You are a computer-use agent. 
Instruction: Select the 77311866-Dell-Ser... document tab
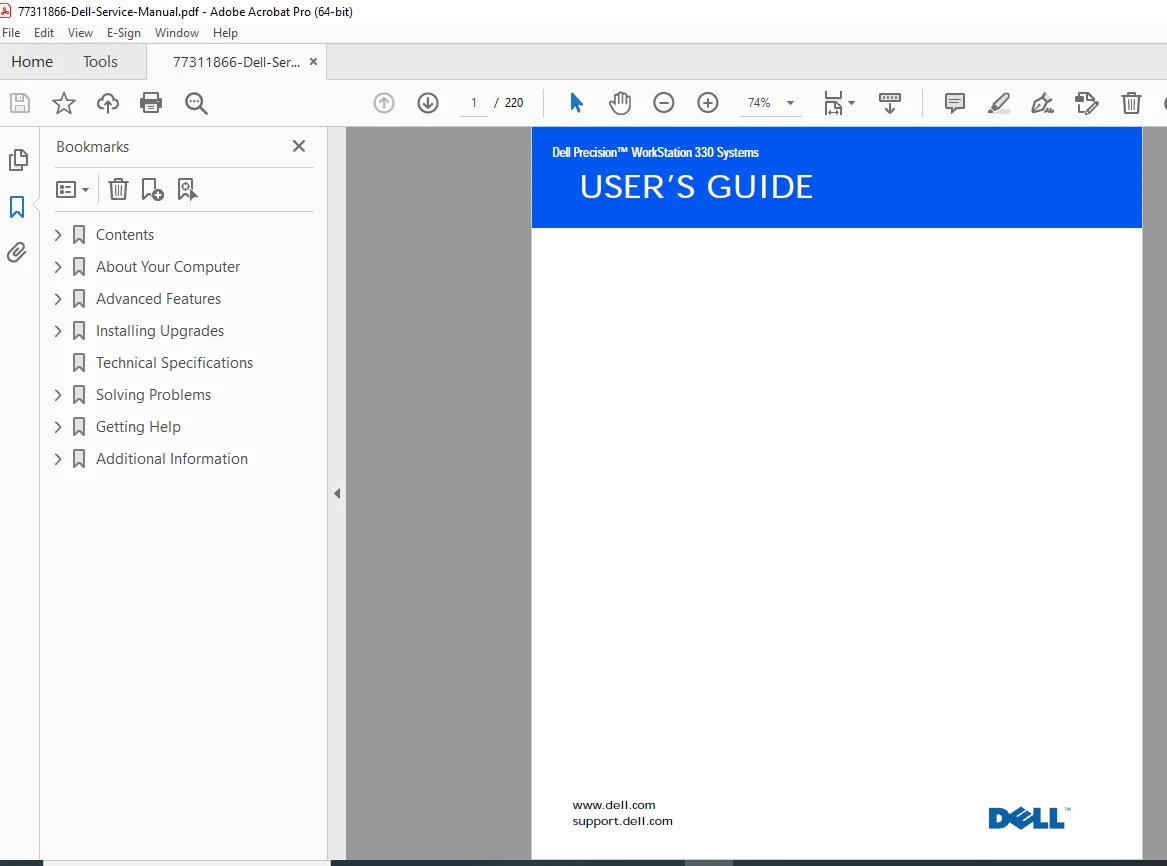(x=237, y=62)
